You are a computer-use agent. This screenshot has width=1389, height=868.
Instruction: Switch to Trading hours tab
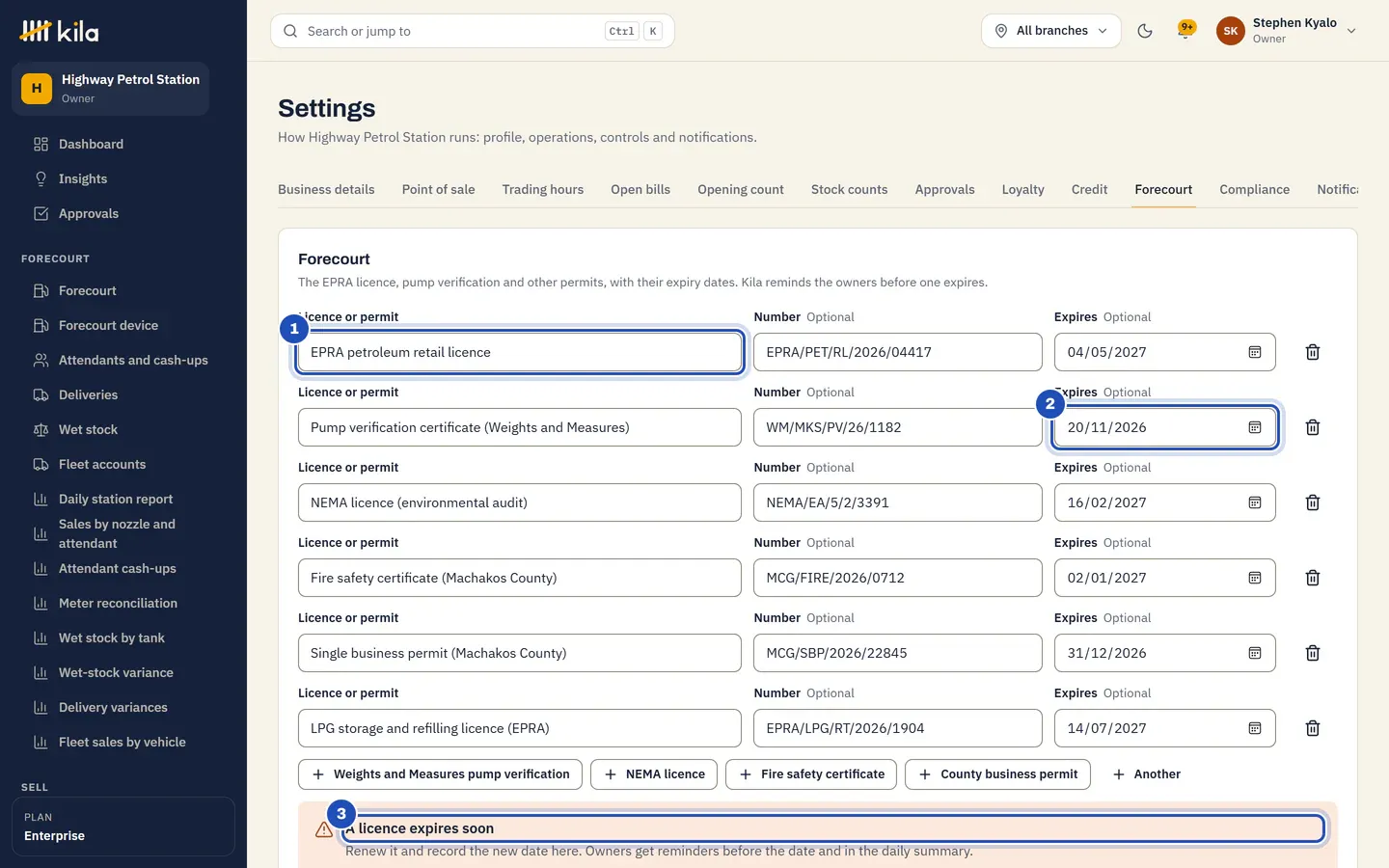pos(542,189)
